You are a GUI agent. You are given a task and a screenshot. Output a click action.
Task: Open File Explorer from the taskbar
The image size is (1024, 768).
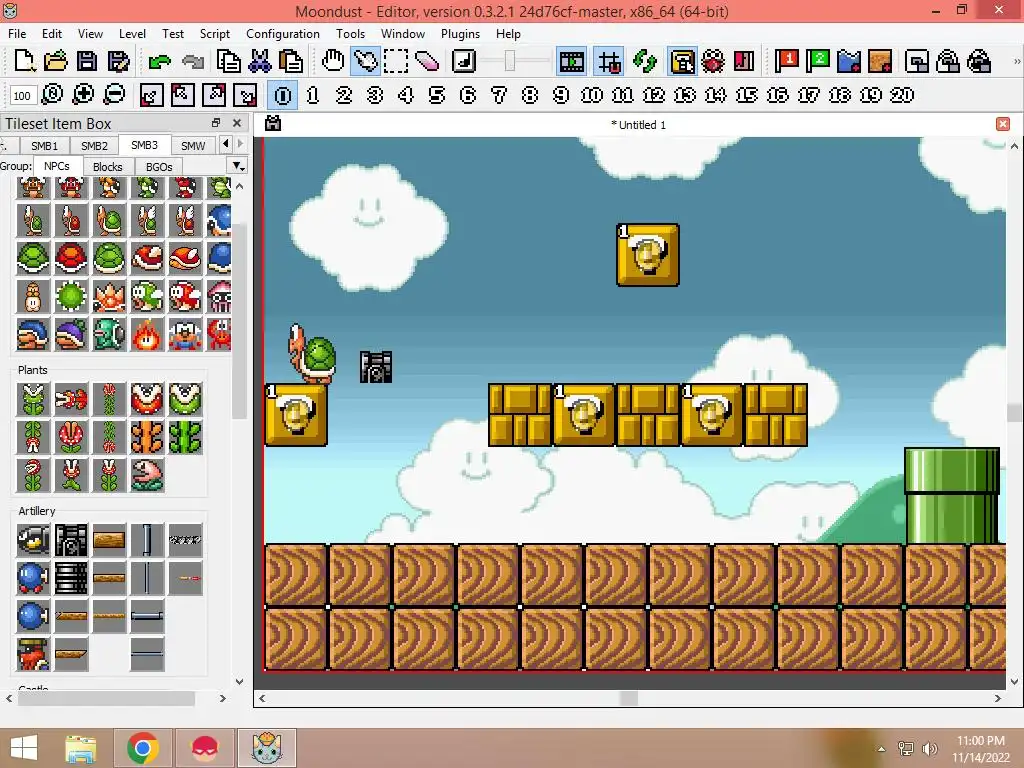(81, 748)
